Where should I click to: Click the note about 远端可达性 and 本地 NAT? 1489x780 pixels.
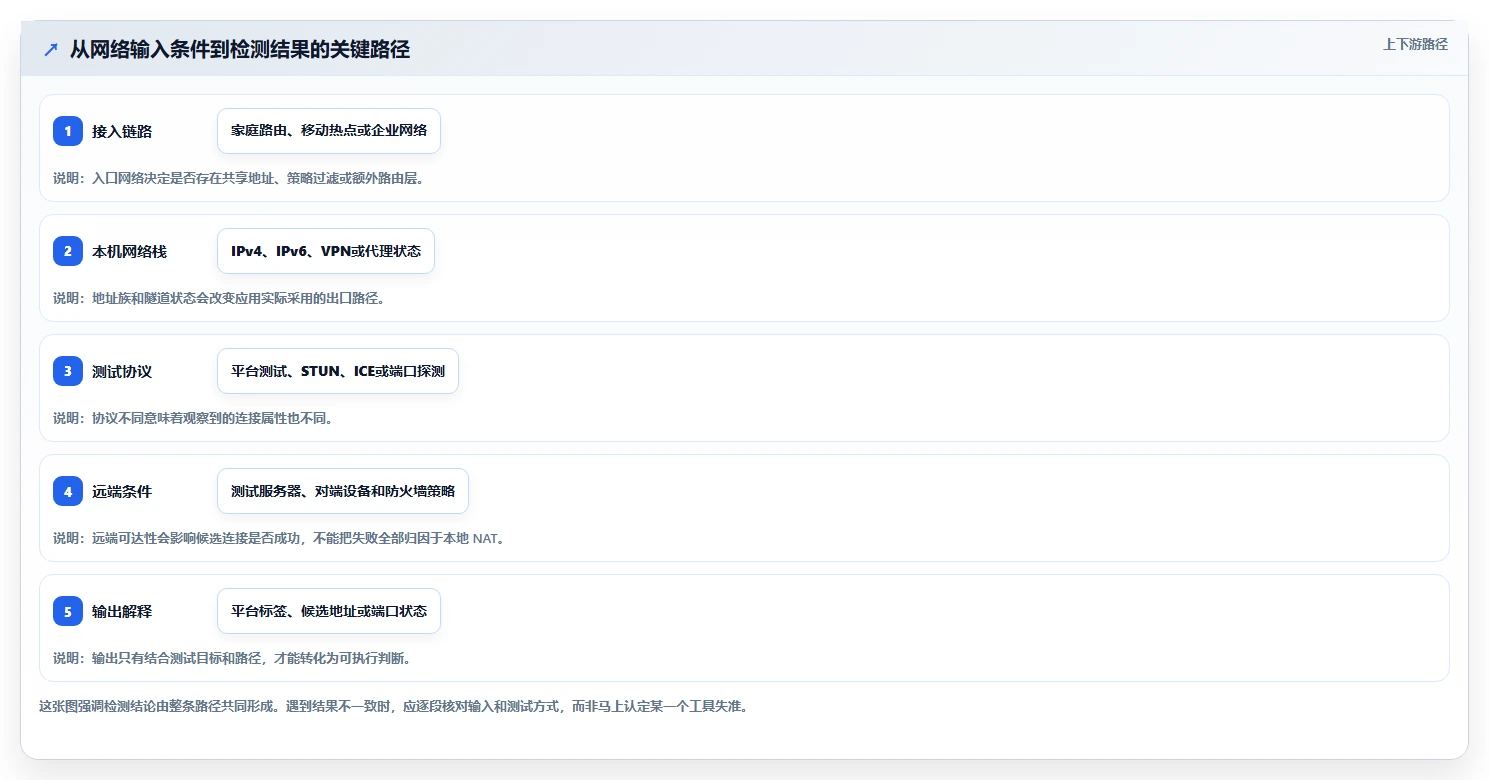click(x=280, y=538)
